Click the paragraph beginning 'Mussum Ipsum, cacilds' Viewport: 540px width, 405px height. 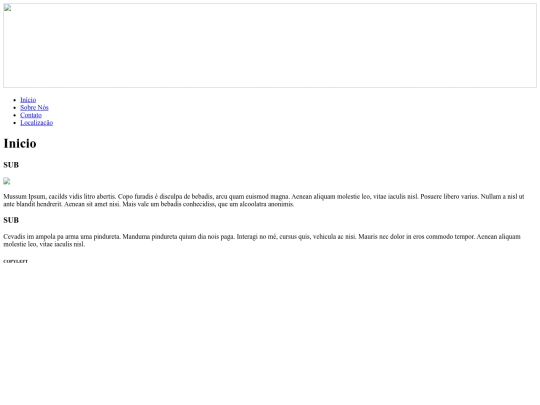pos(264,200)
